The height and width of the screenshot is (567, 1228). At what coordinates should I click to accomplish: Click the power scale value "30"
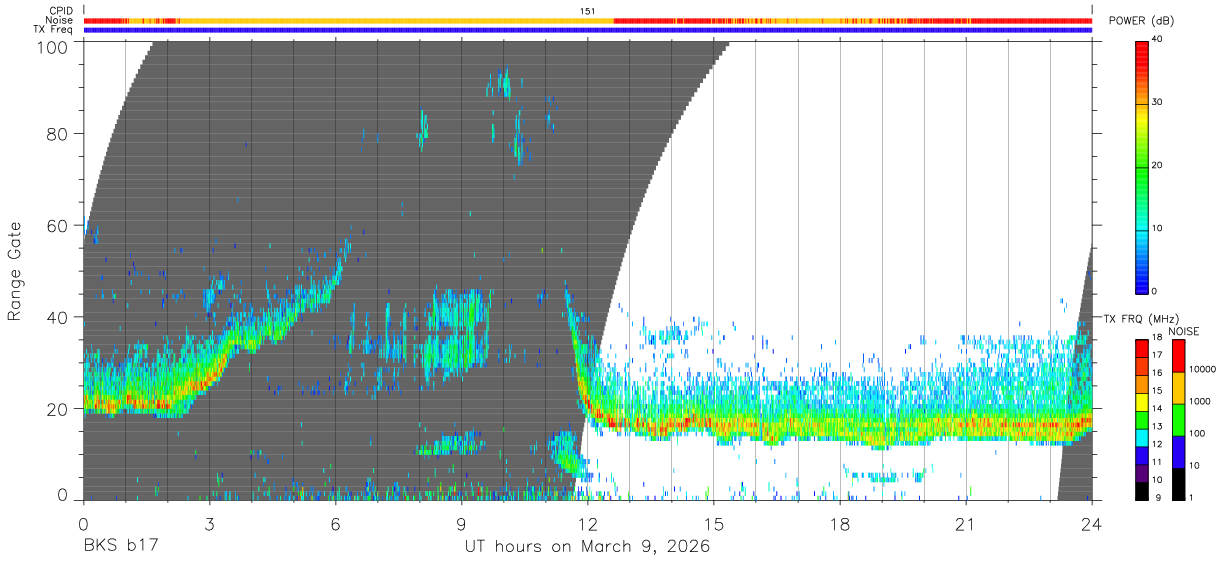(1157, 103)
